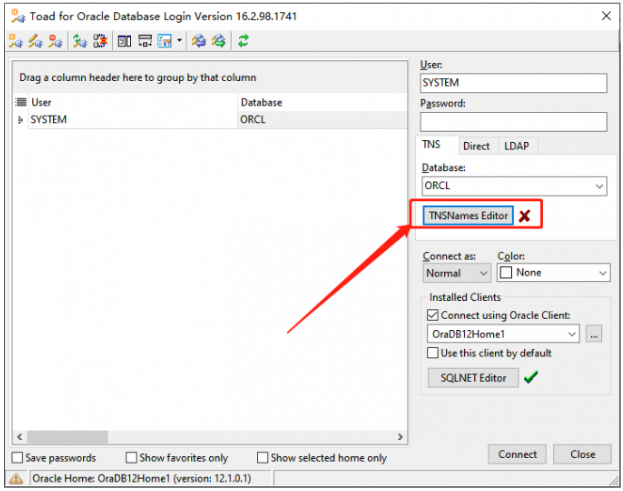Click the green arrows connection icon
Screen dimensions: 623x491
(80, 41)
